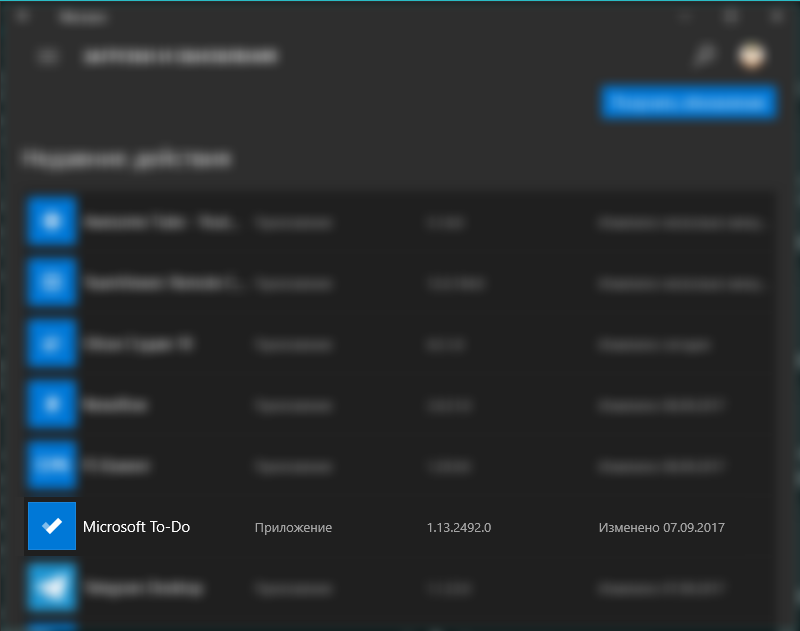Viewport: 800px width, 631px height.
Task: Click "Изменено 07.09.2017" date text
Action: point(661,527)
